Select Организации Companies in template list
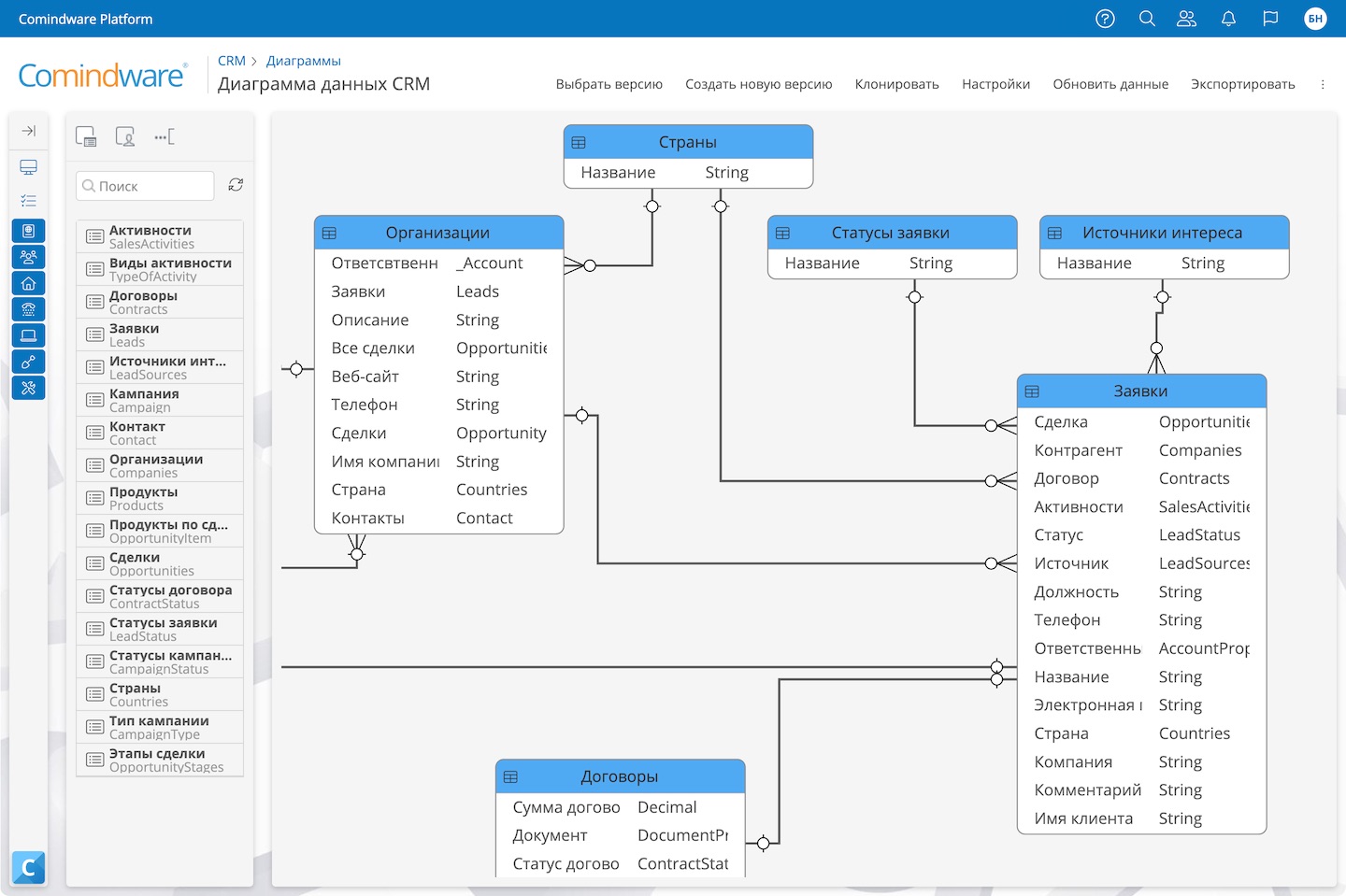1346x896 pixels. click(160, 465)
